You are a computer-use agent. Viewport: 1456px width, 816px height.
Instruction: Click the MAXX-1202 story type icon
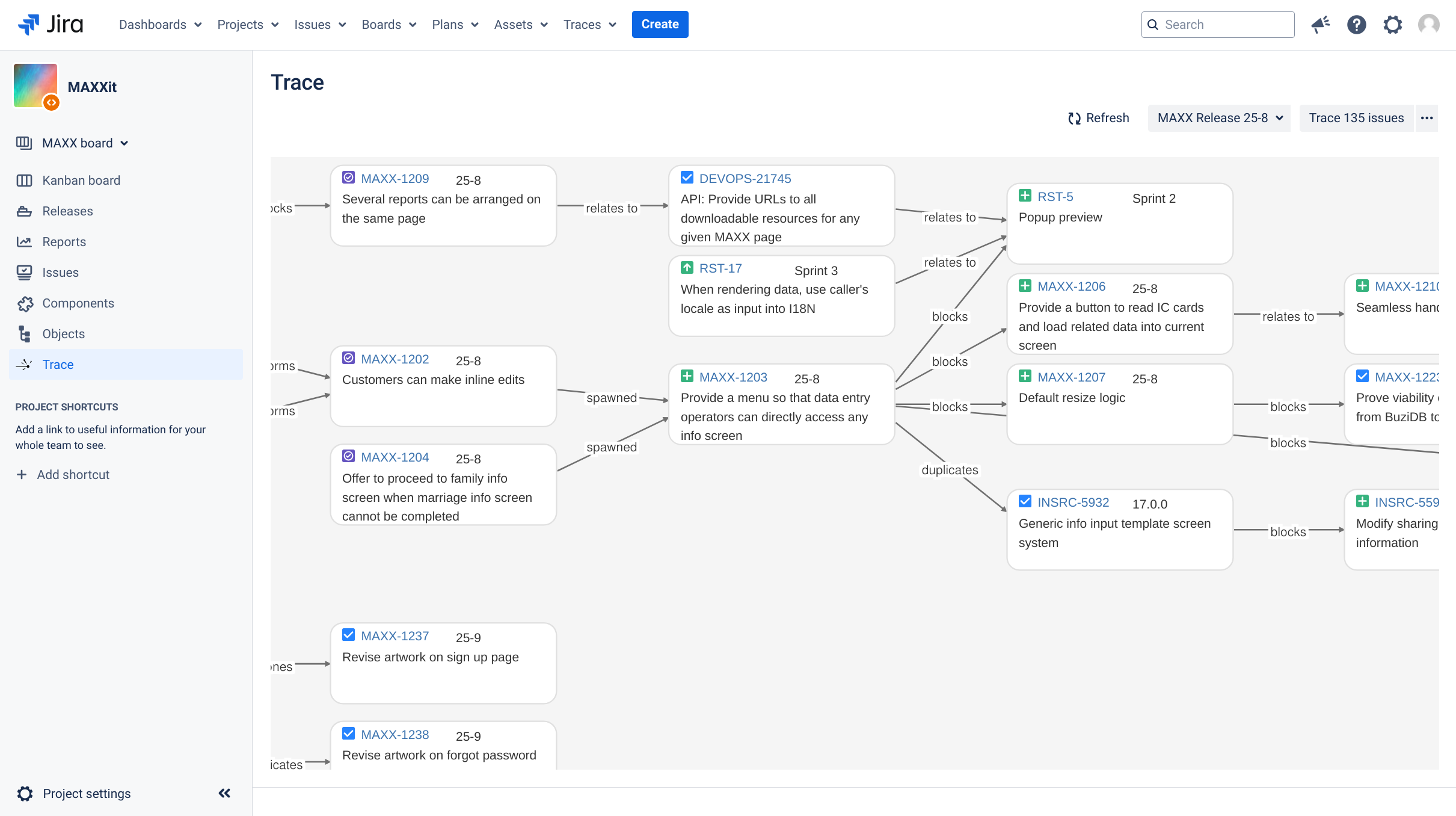(348, 358)
